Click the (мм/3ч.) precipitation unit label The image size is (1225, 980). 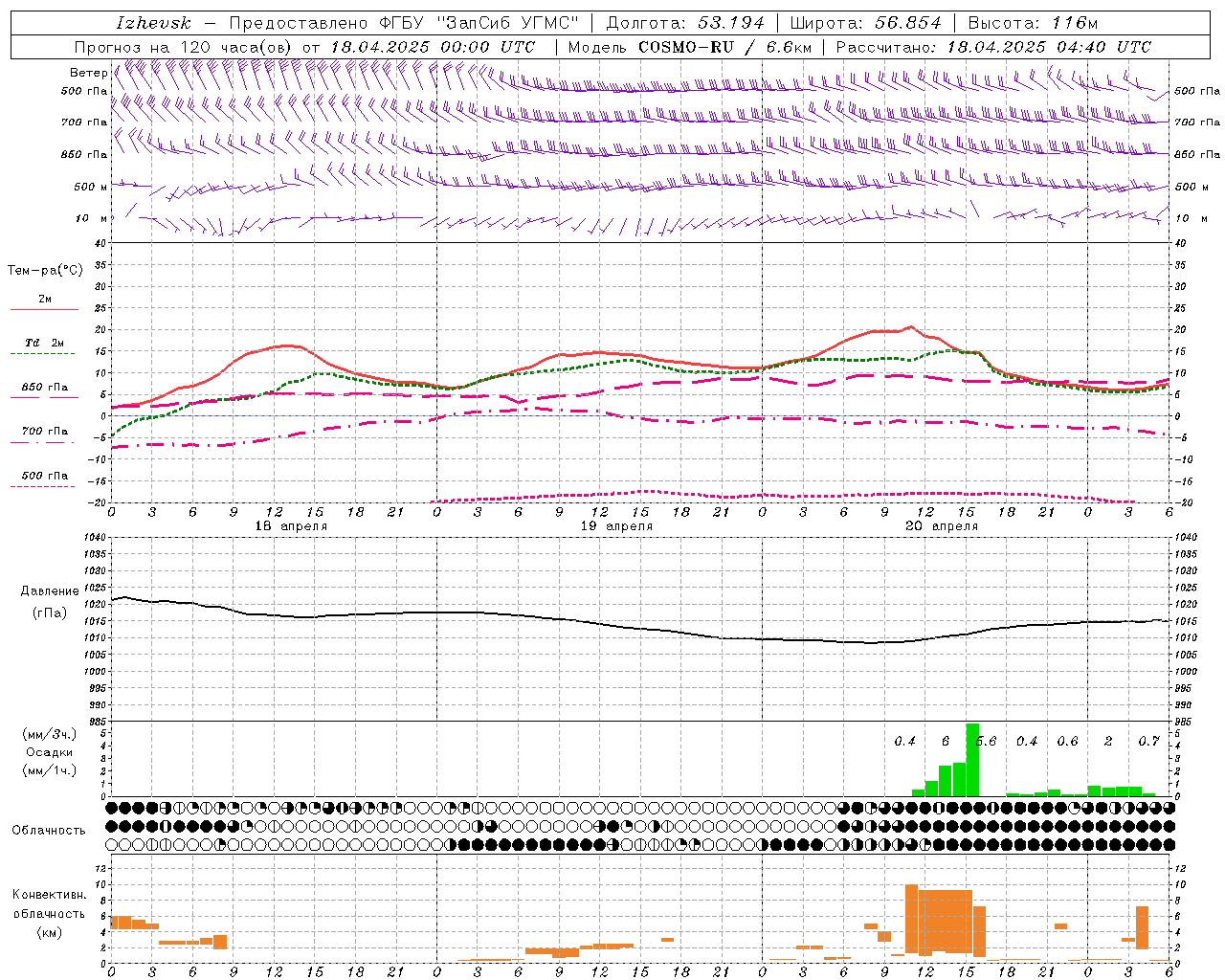coord(50,735)
